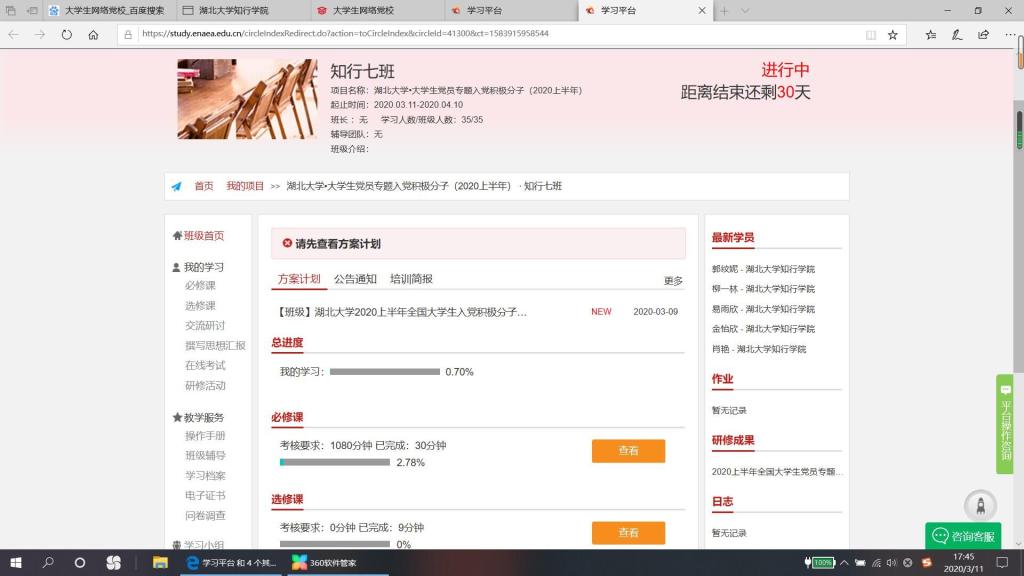Open File Explorer from the taskbar
Screen dimensions: 1024x576
[160, 563]
